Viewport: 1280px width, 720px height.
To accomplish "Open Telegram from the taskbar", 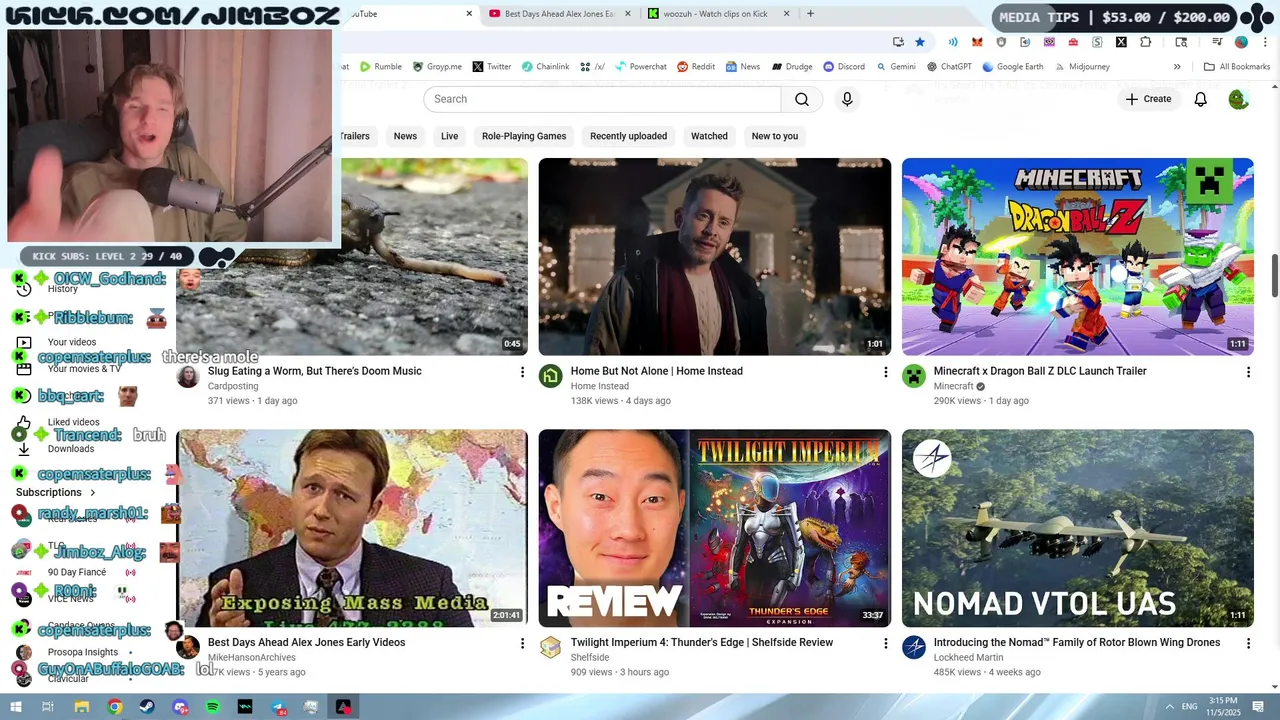I will pos(279,707).
